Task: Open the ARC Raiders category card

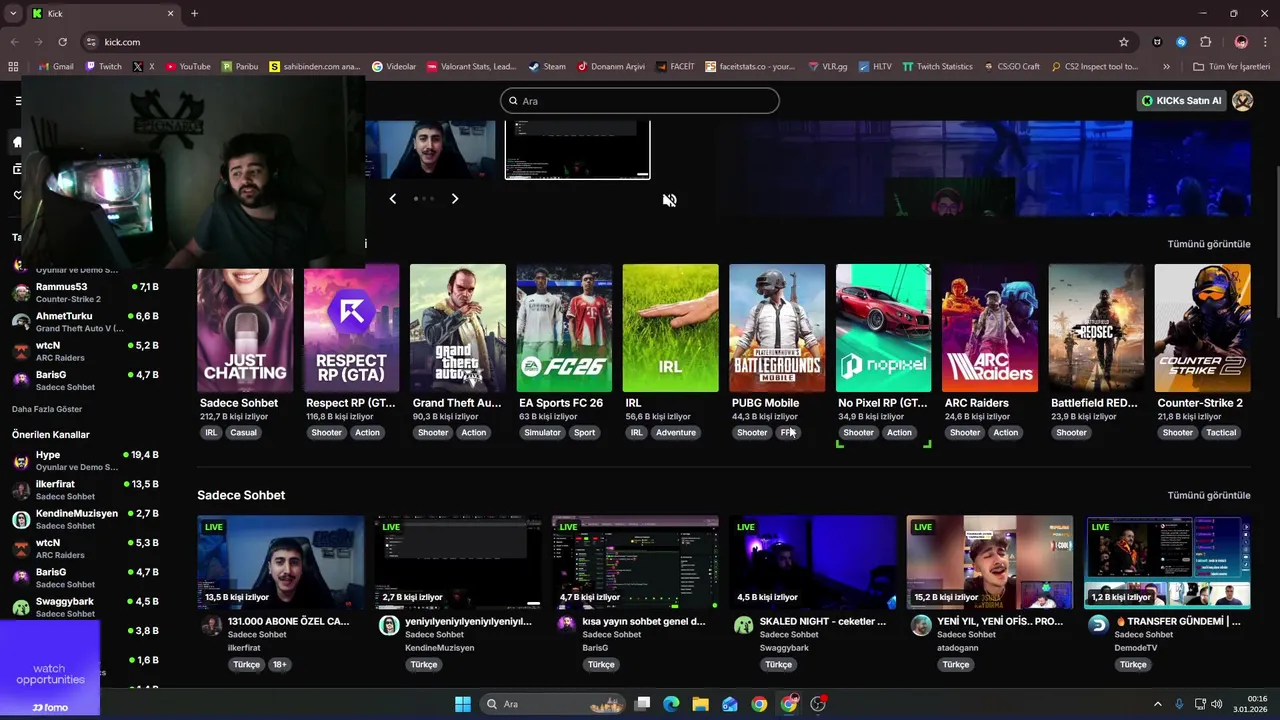Action: coord(990,328)
